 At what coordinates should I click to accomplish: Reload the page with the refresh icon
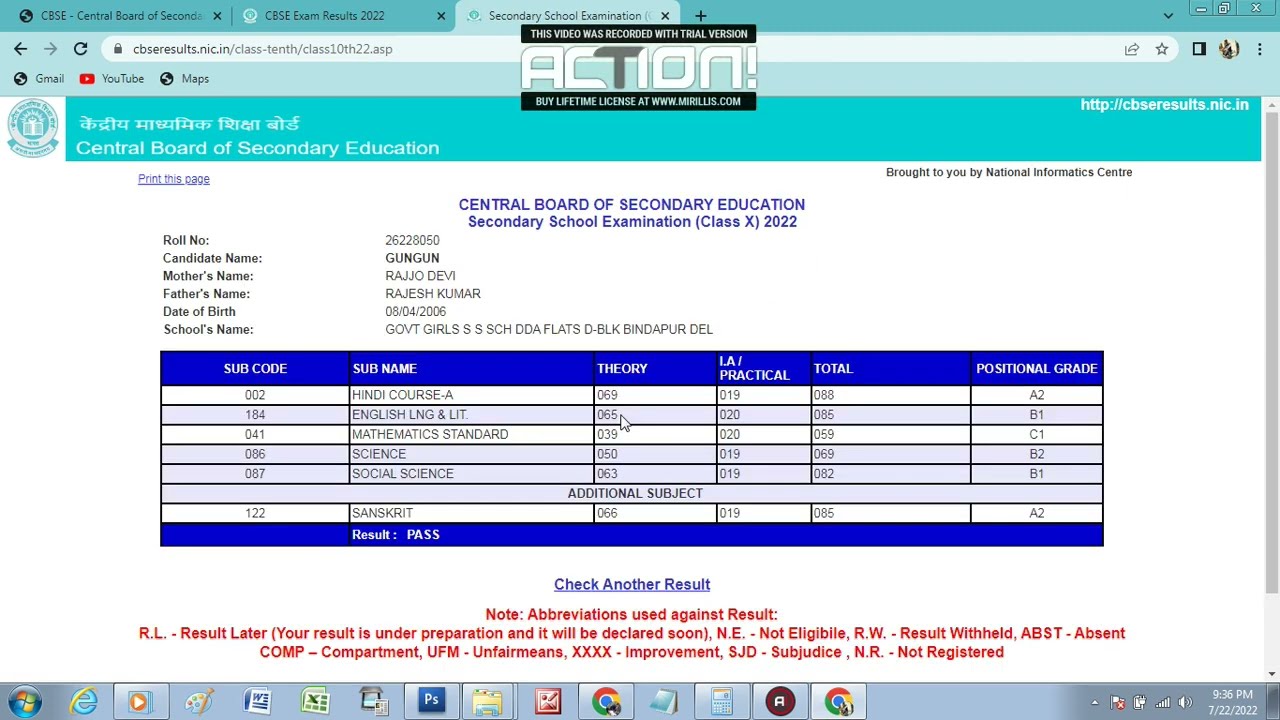click(81, 49)
